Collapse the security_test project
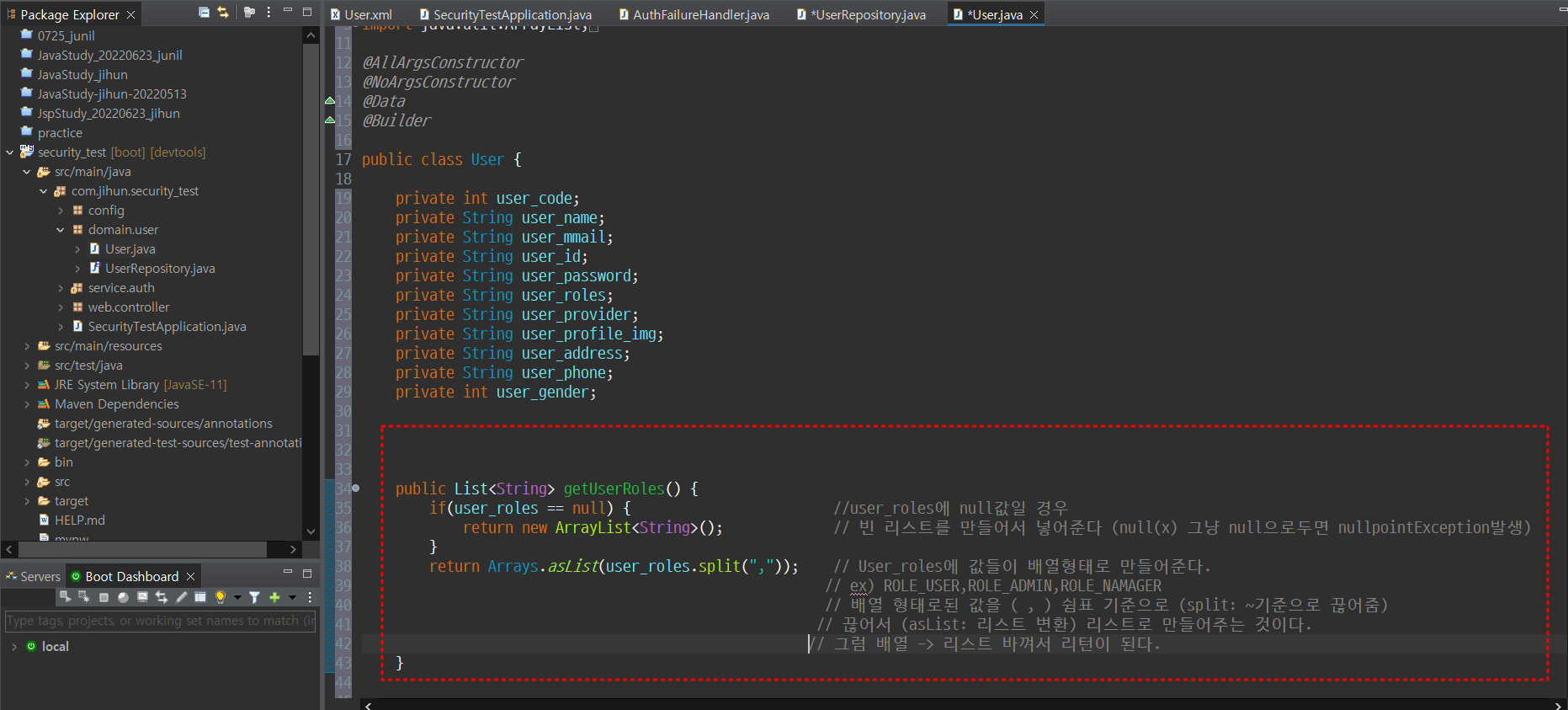 click(10, 152)
